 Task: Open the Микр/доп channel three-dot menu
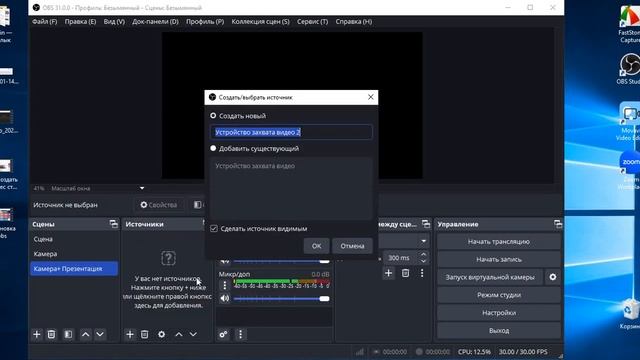tap(224, 285)
